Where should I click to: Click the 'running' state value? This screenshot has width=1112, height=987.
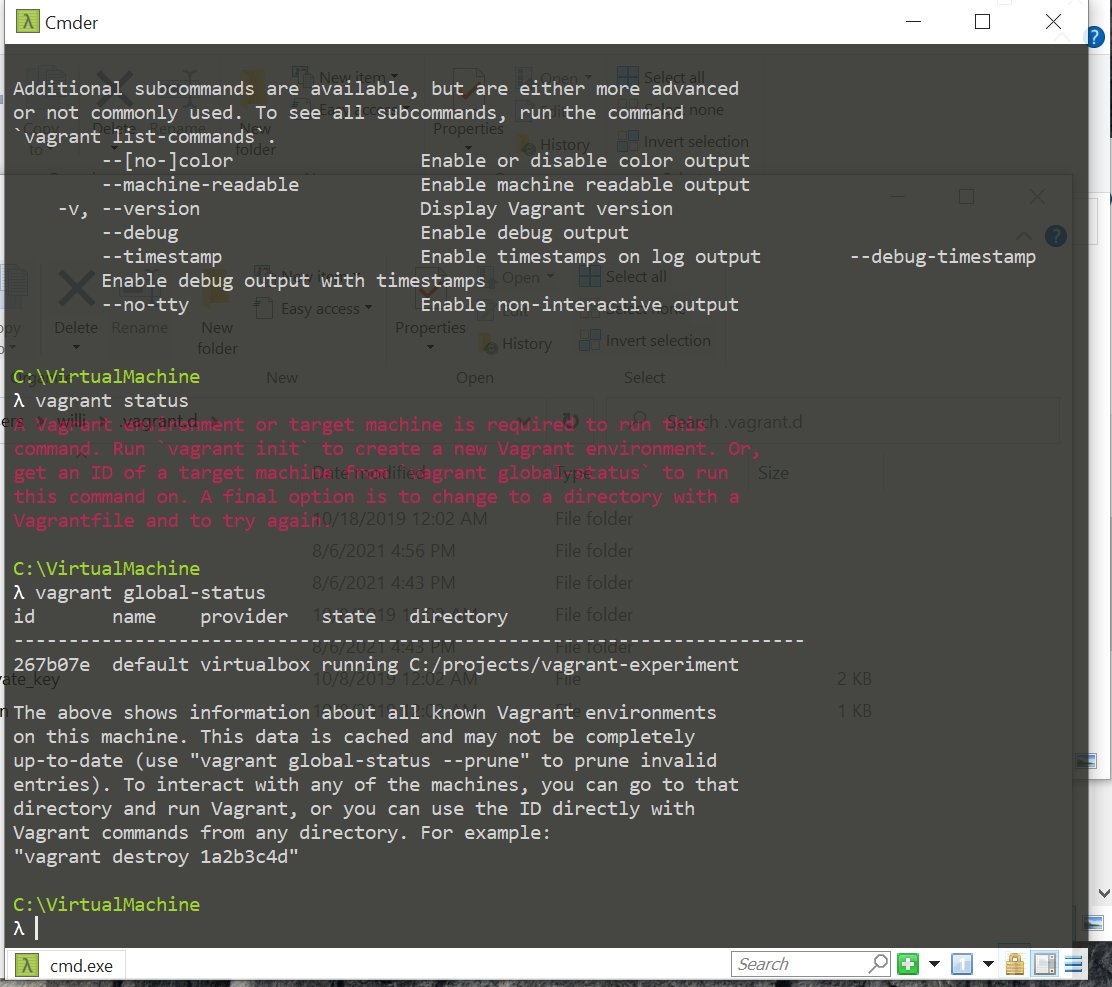click(x=360, y=664)
